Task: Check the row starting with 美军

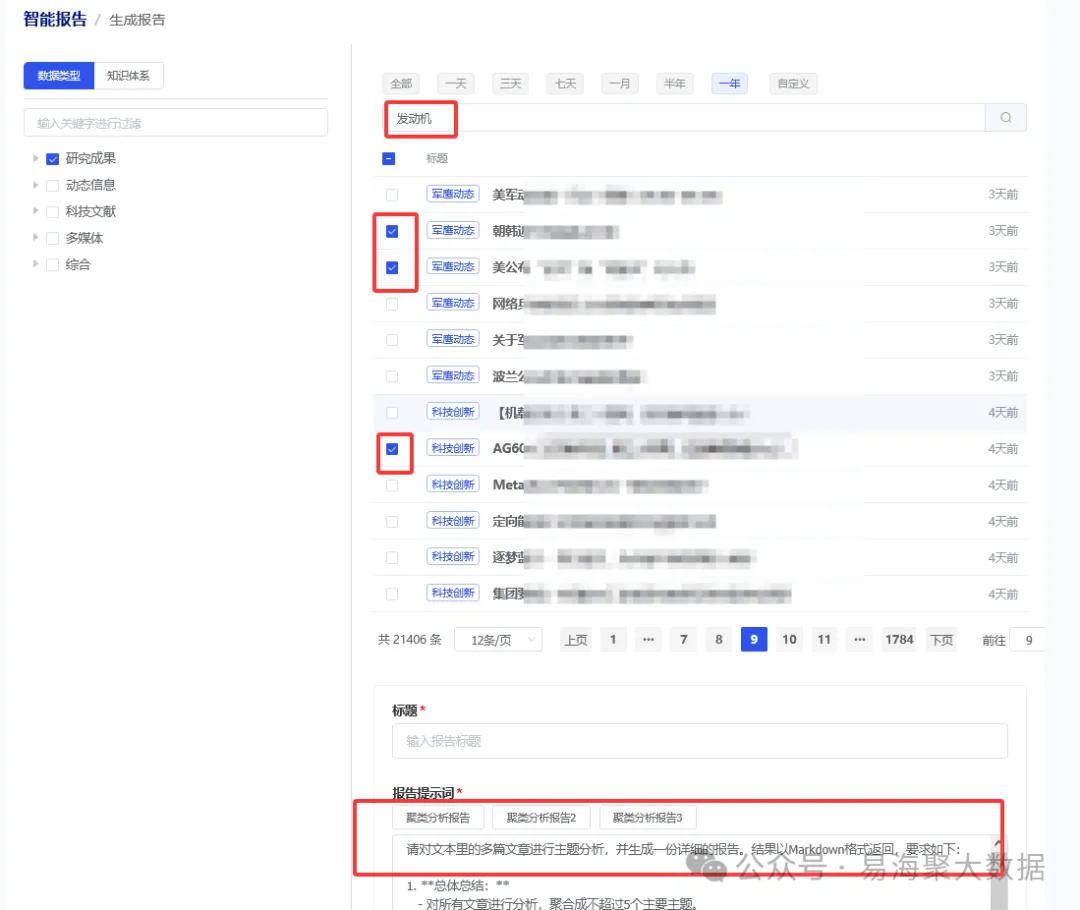Action: [392, 195]
